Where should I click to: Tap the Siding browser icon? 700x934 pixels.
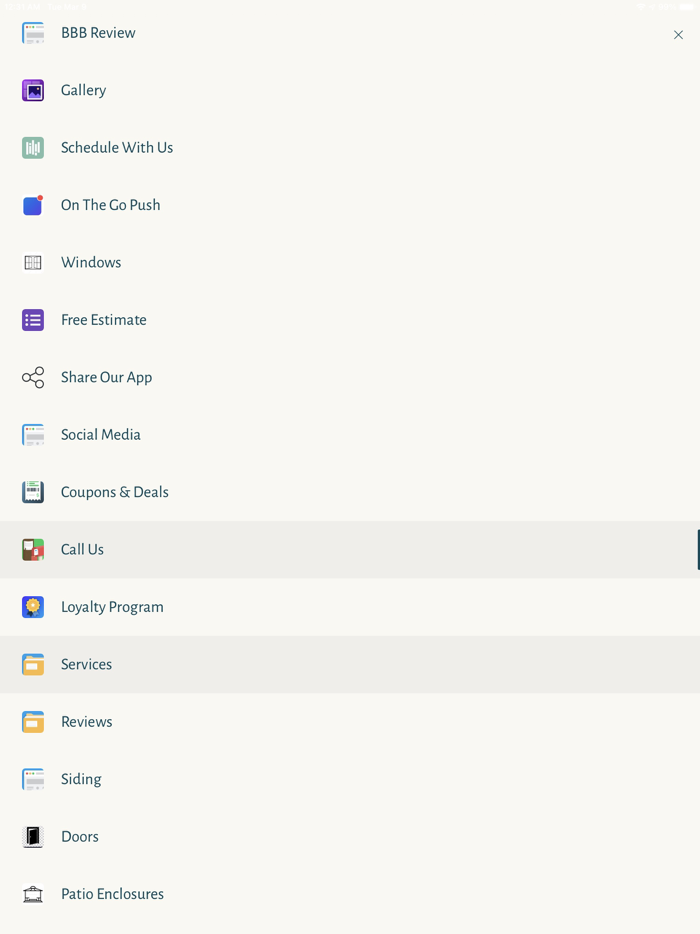click(x=33, y=779)
